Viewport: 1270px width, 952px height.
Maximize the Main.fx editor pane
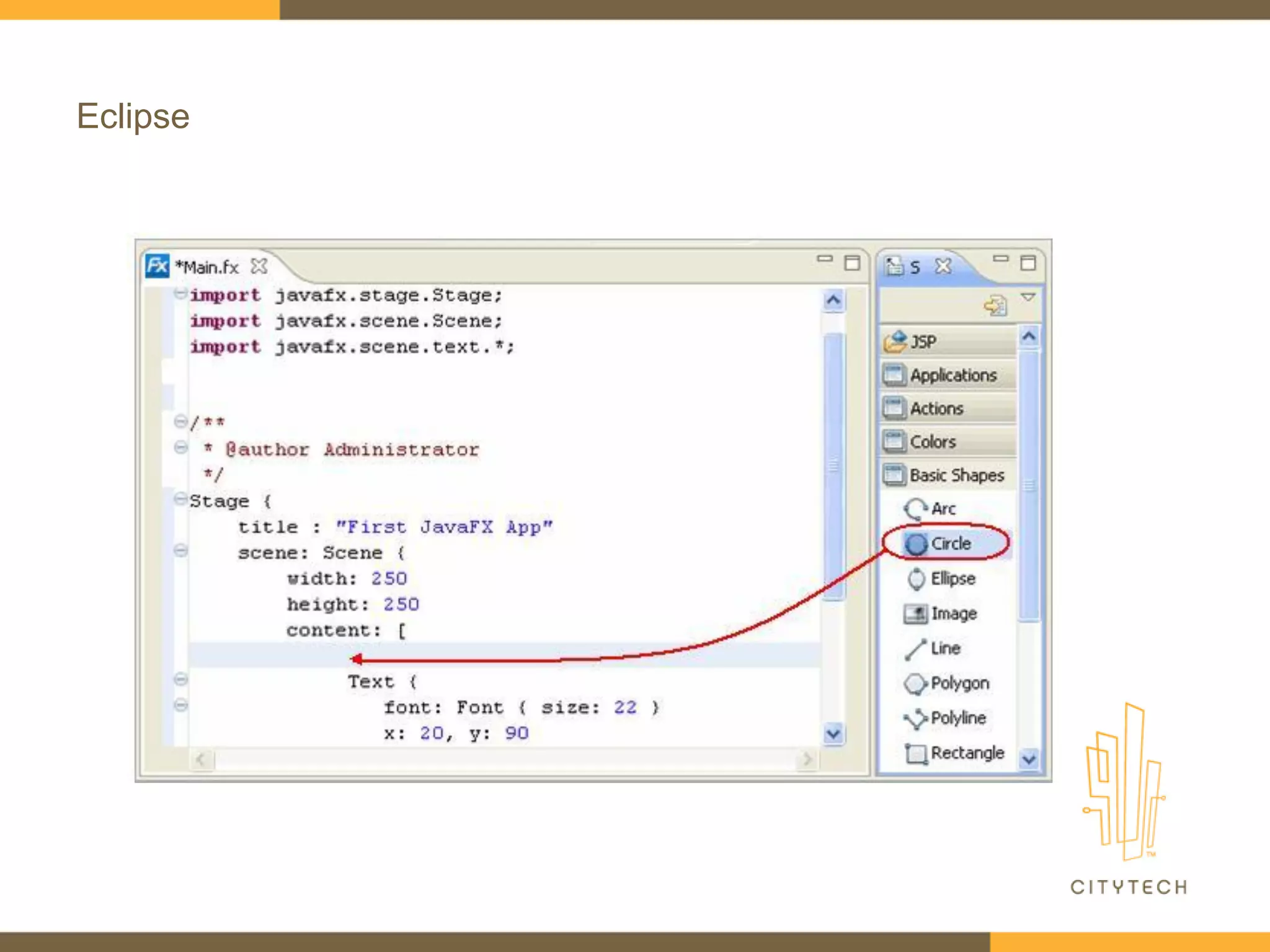[x=853, y=263]
